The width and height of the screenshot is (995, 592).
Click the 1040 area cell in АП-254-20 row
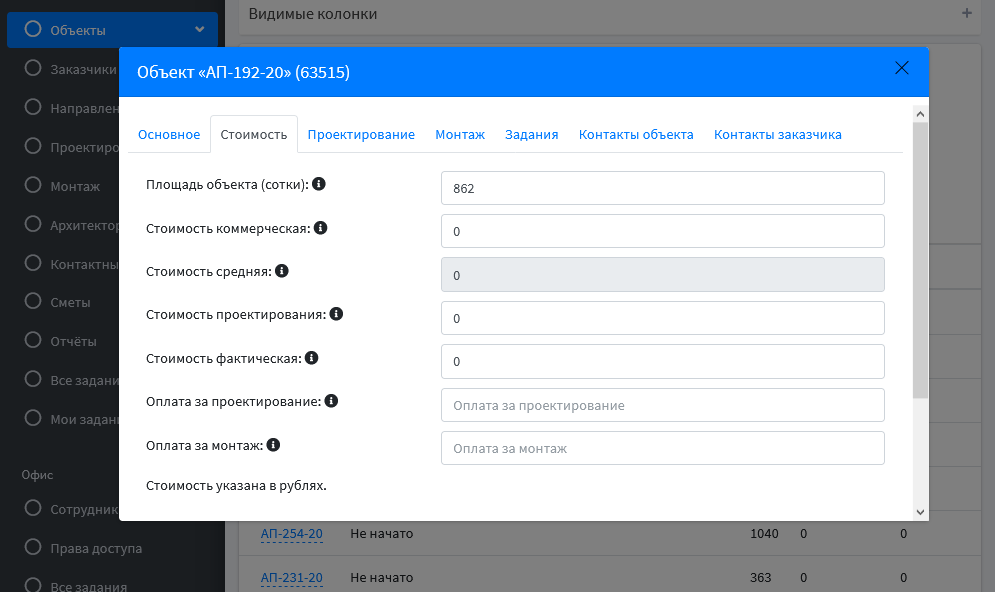point(764,534)
